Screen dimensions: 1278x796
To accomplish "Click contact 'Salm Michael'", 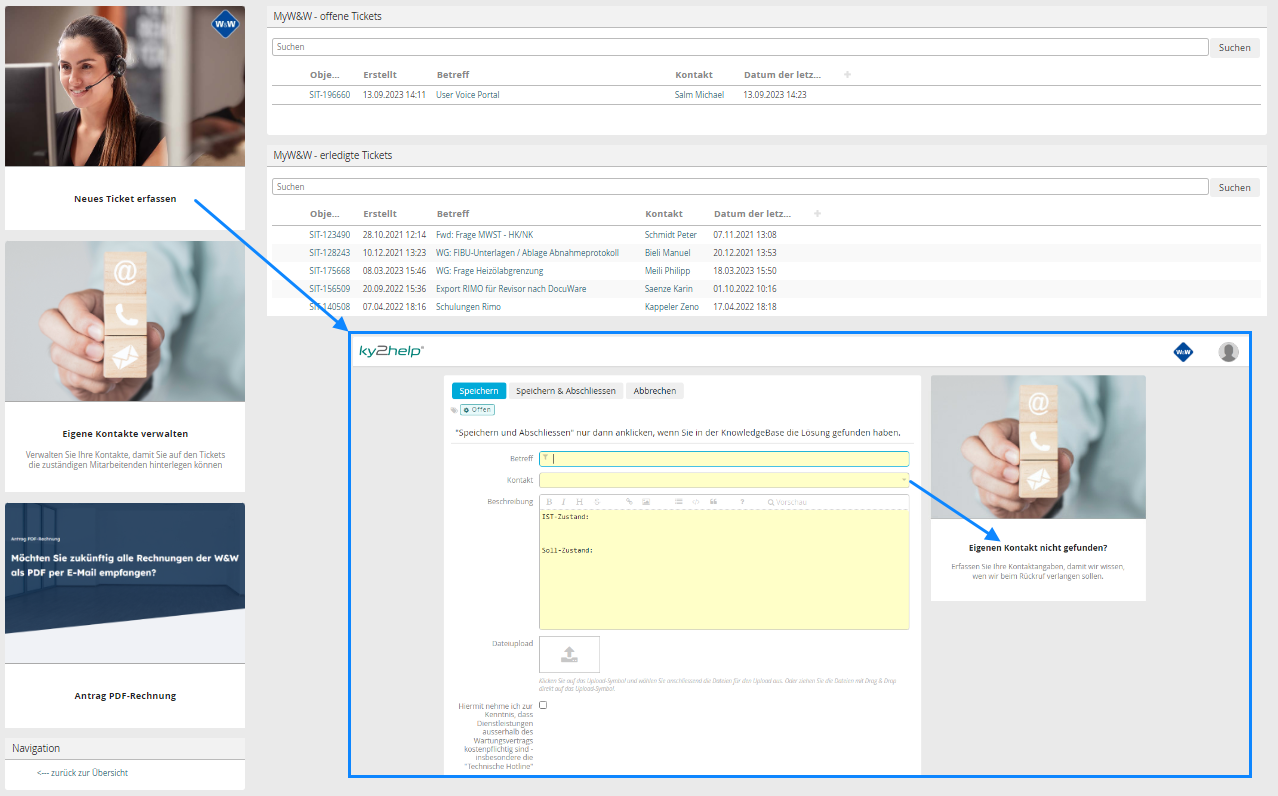I will coord(699,95).
